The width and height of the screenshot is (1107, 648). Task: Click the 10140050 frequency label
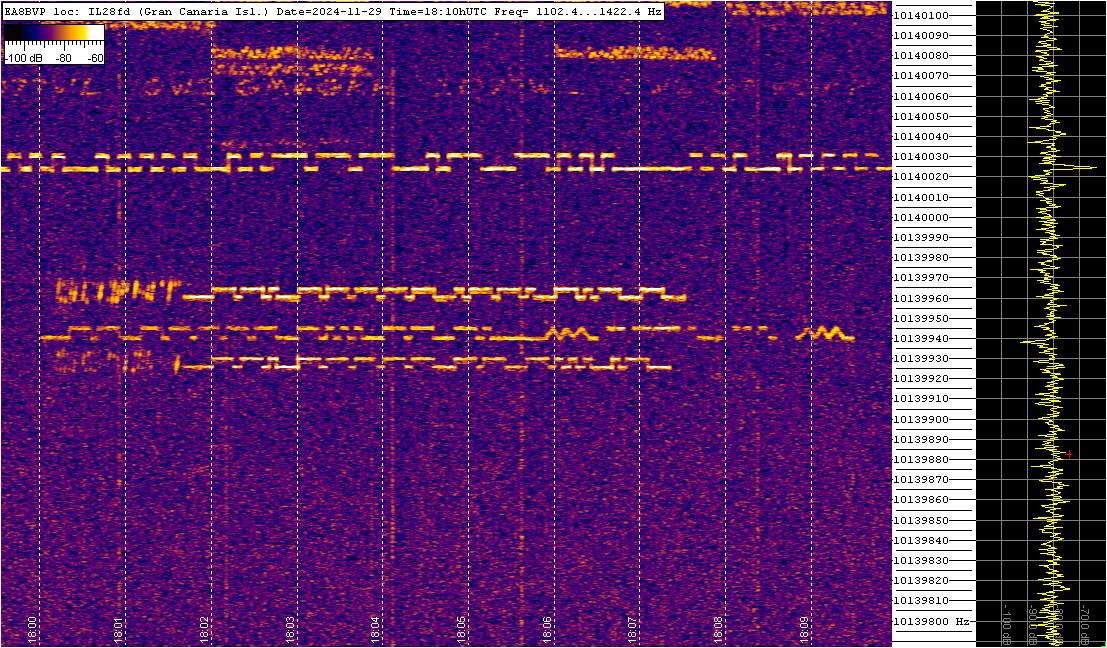(x=921, y=116)
